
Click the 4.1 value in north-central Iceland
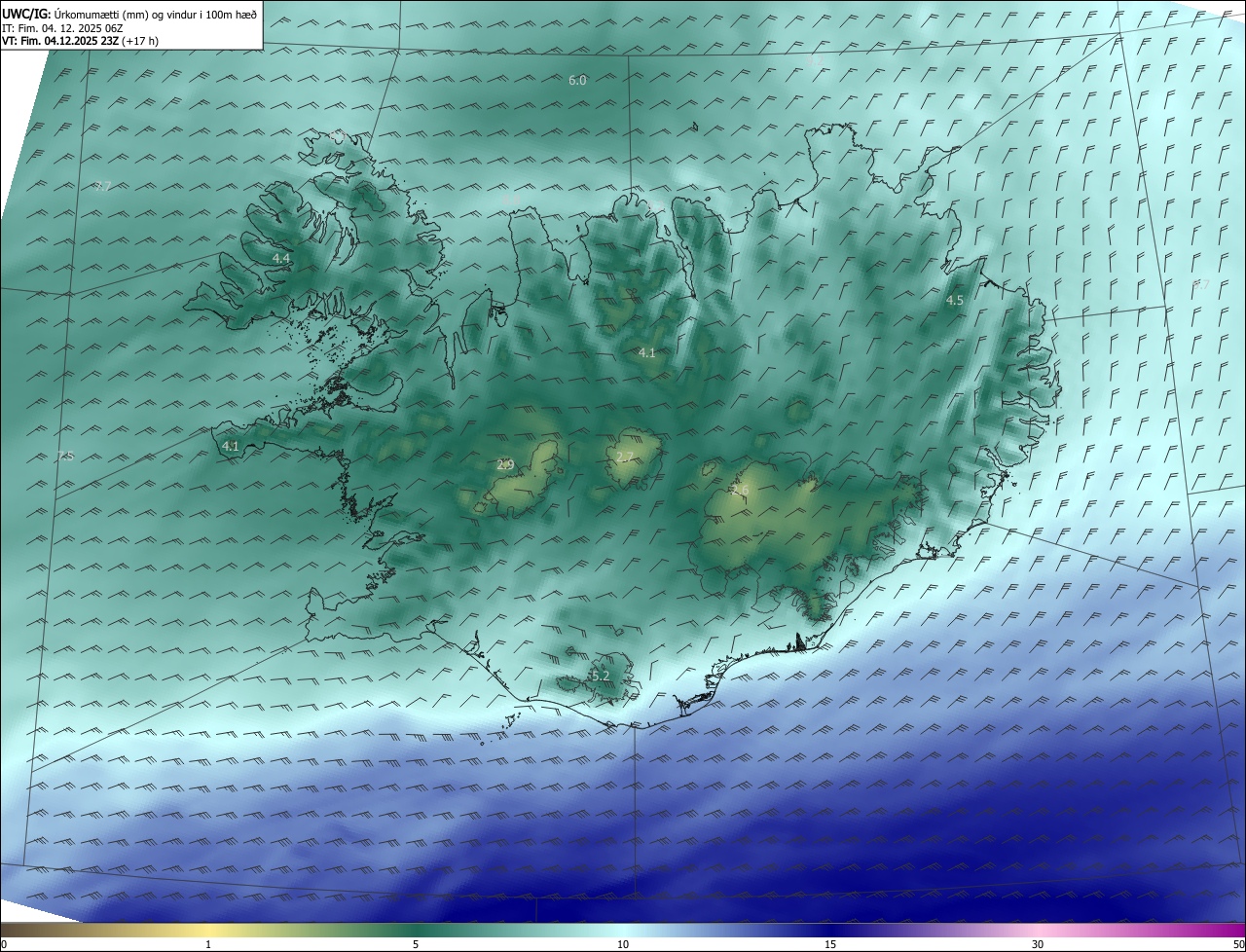646,352
